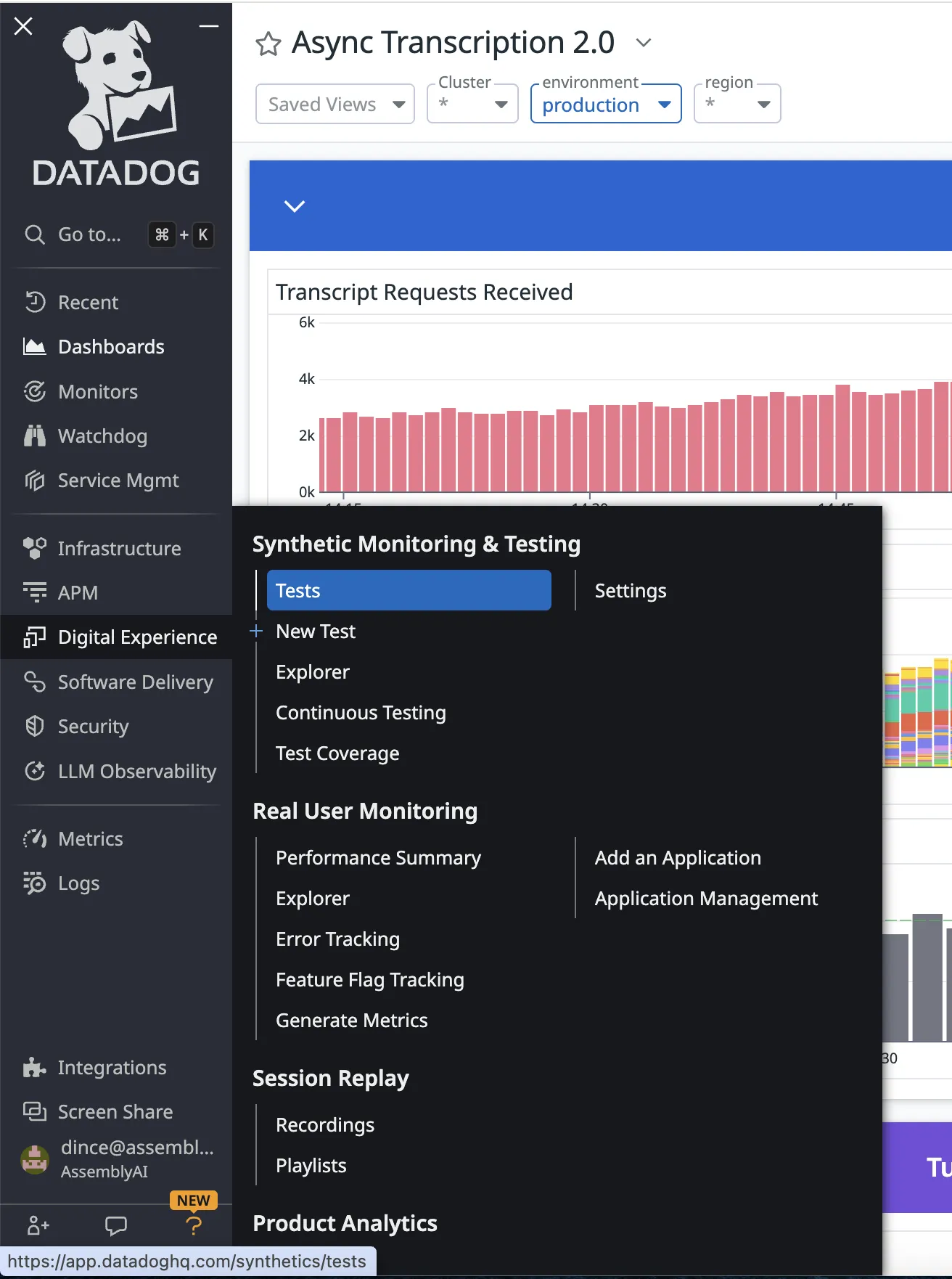Click the Go to... search field
Viewport: 952px width, 1279px height.
[x=89, y=234]
